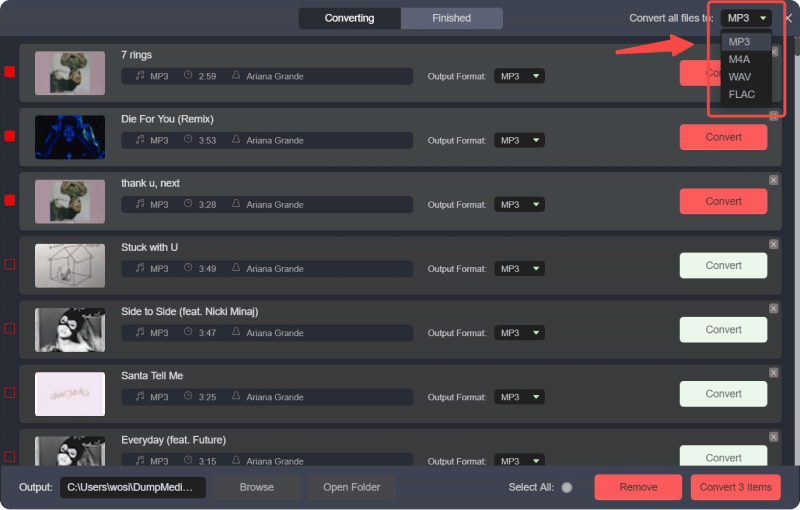This screenshot has width=800, height=510.
Task: Click music note icon in Die For You row
Action: click(140, 140)
